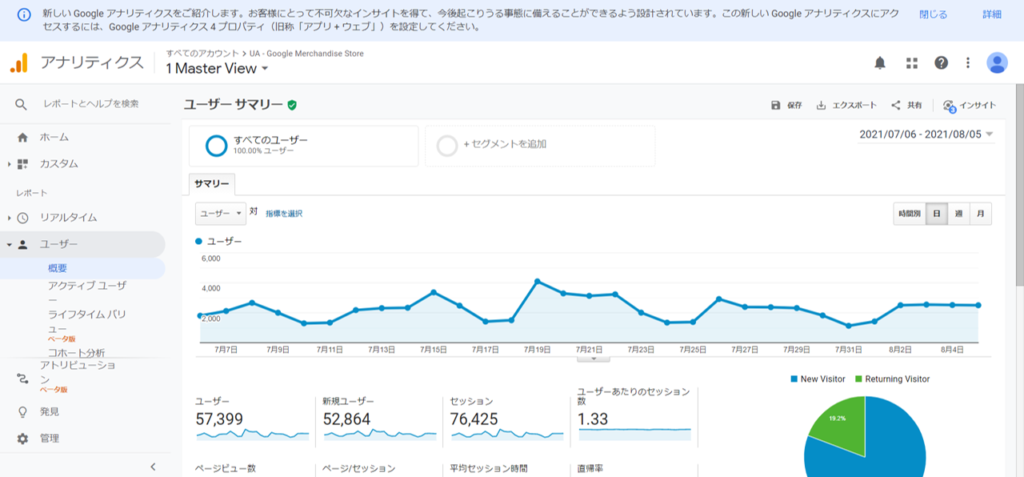This screenshot has height=477, width=1024.
Task: Click the green Returning Visitor legend swatch
Action: click(x=859, y=379)
